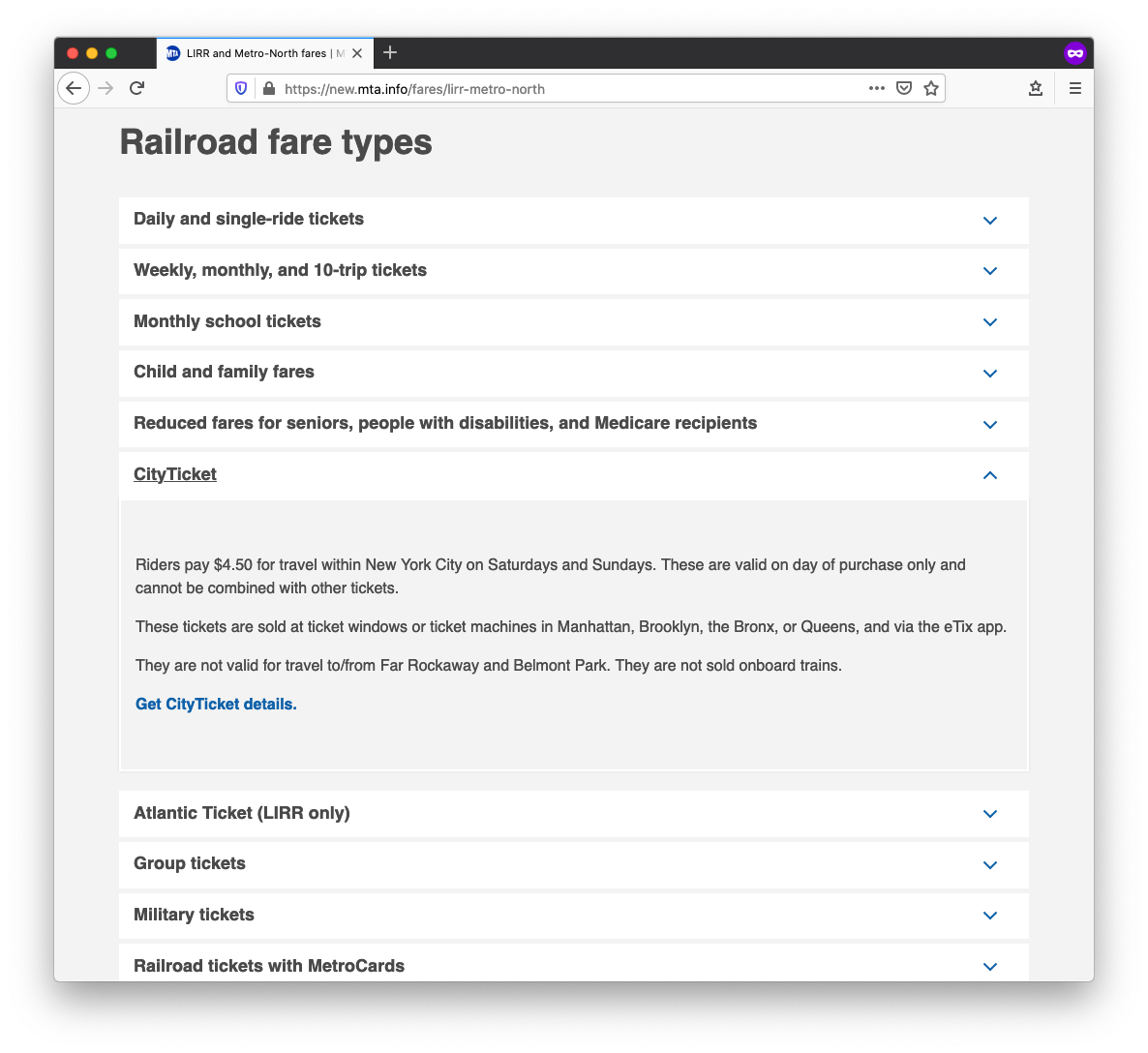Expand Weekly, monthly, and 10-trip tickets chevron
This screenshot has width=1148, height=1053.
990,271
